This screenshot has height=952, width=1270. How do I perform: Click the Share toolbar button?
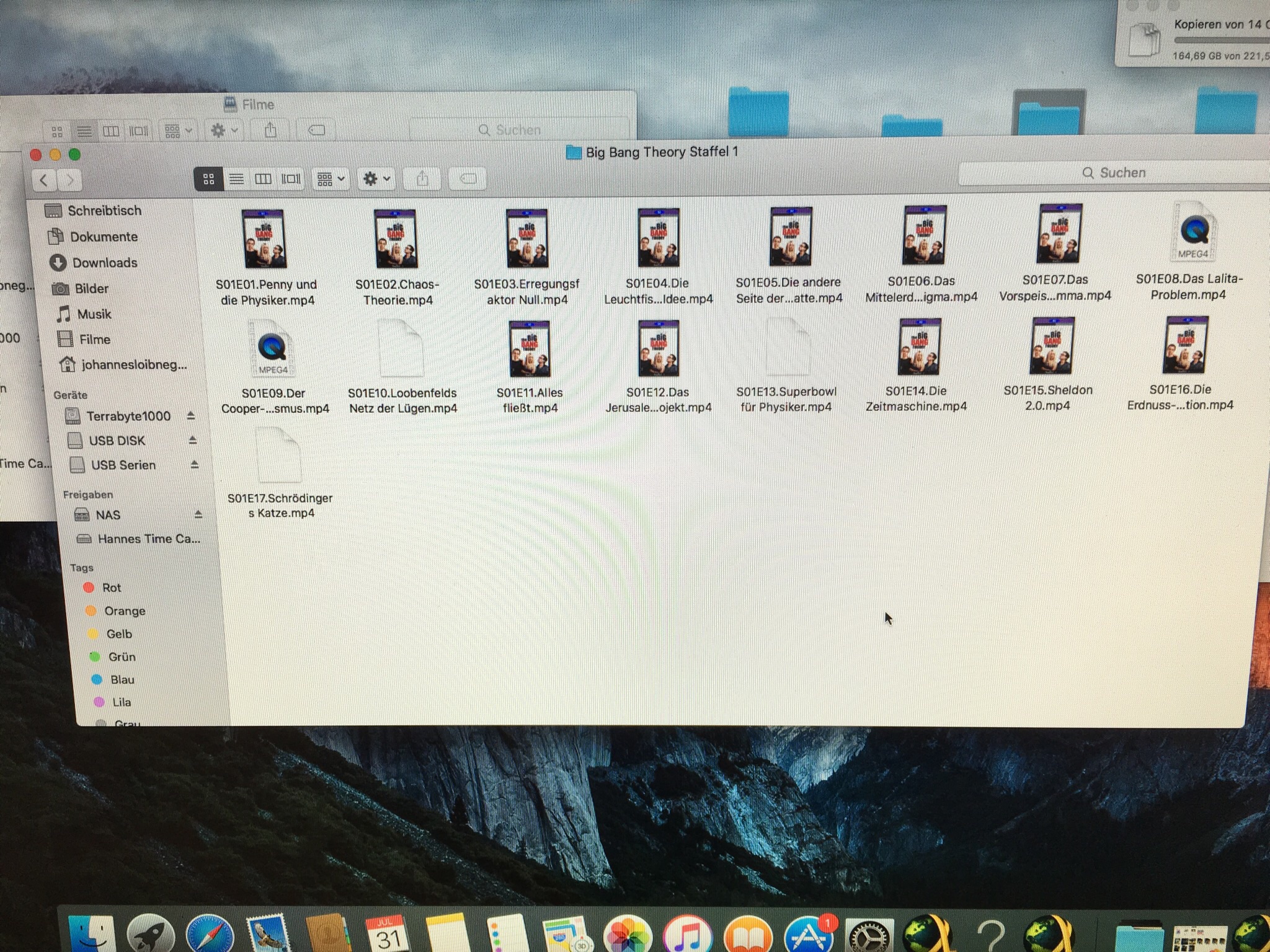coord(422,179)
